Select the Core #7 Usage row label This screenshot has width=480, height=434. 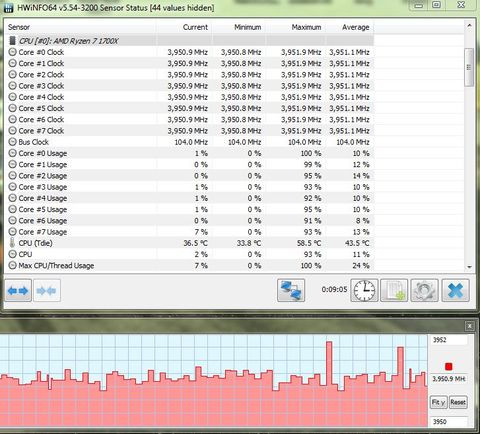[43, 232]
